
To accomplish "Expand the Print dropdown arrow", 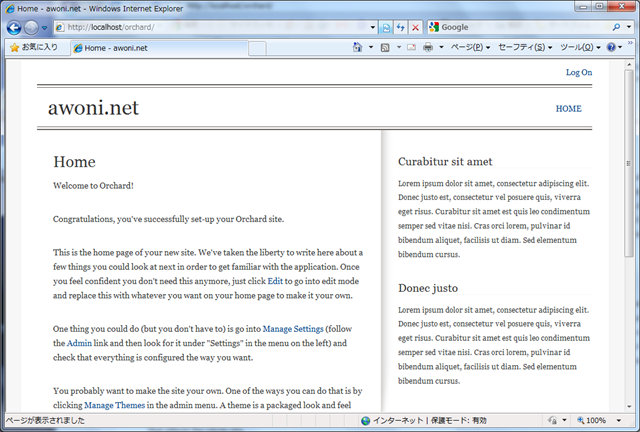I will coord(441,47).
